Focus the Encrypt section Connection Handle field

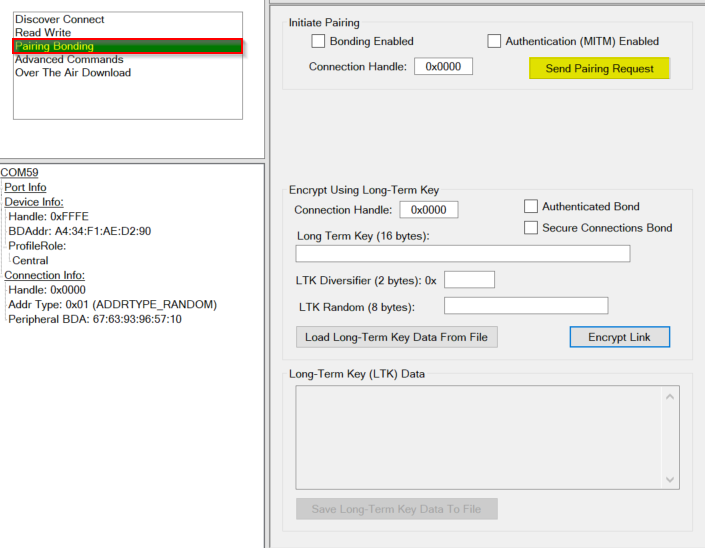[429, 210]
